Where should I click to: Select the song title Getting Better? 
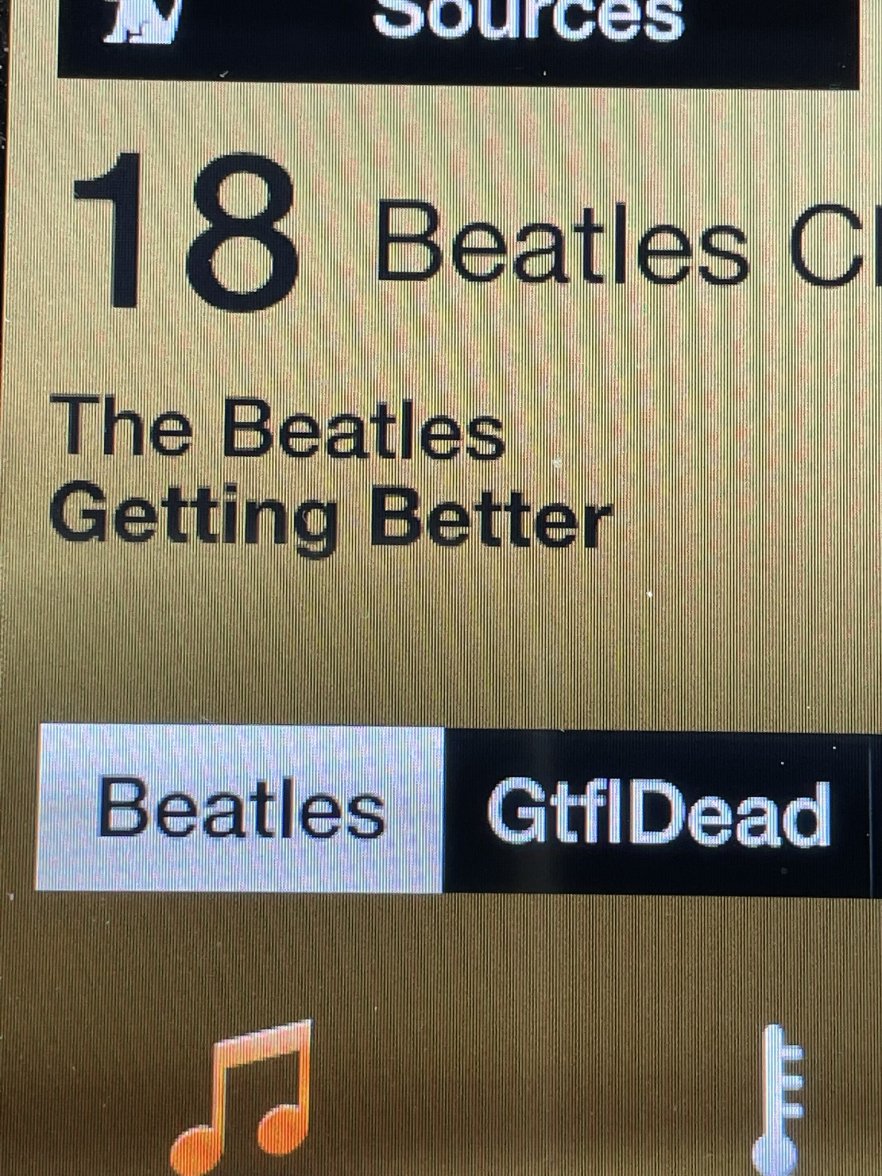(331, 518)
